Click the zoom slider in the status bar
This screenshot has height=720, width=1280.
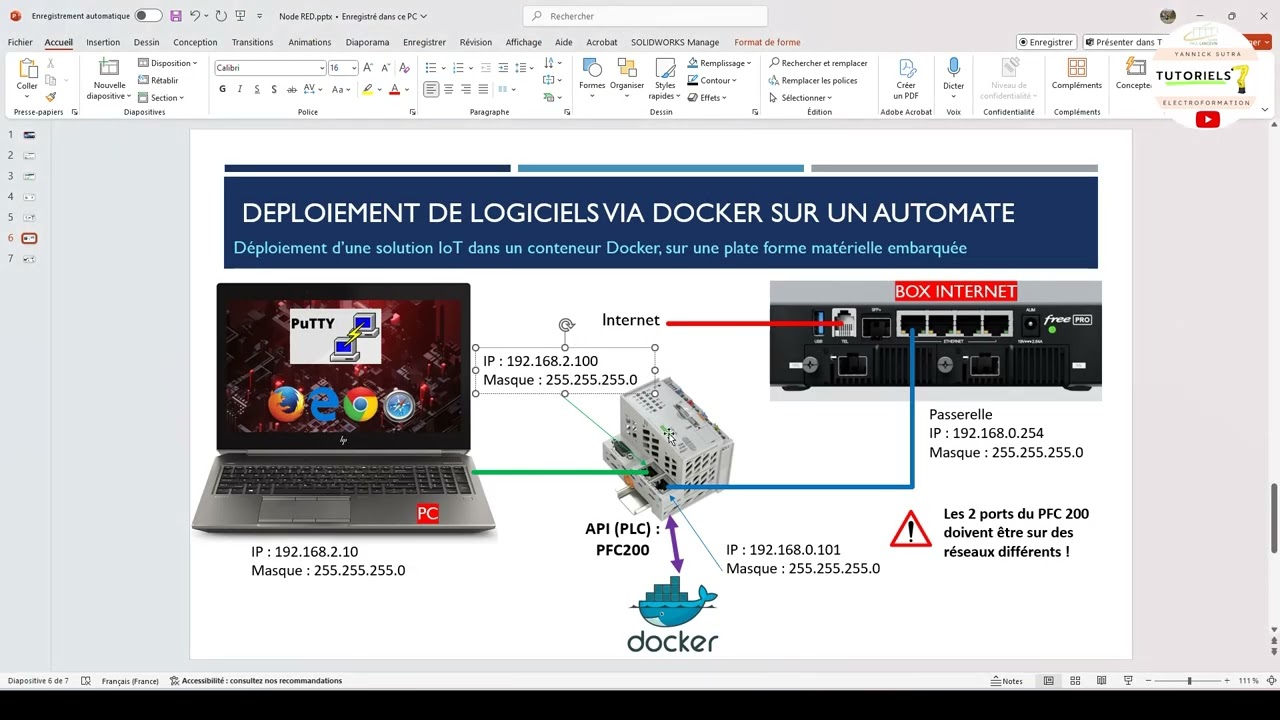[x=1189, y=681]
